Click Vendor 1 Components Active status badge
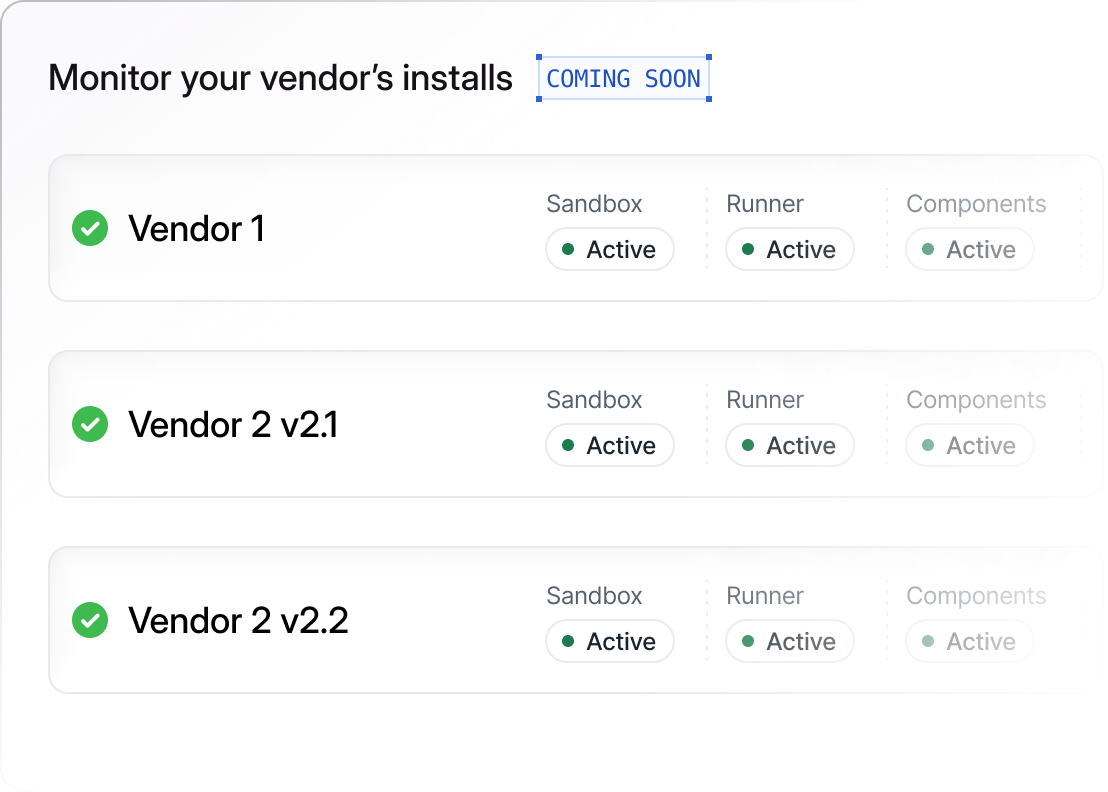Screen dimensions: 1108x792 point(970,250)
